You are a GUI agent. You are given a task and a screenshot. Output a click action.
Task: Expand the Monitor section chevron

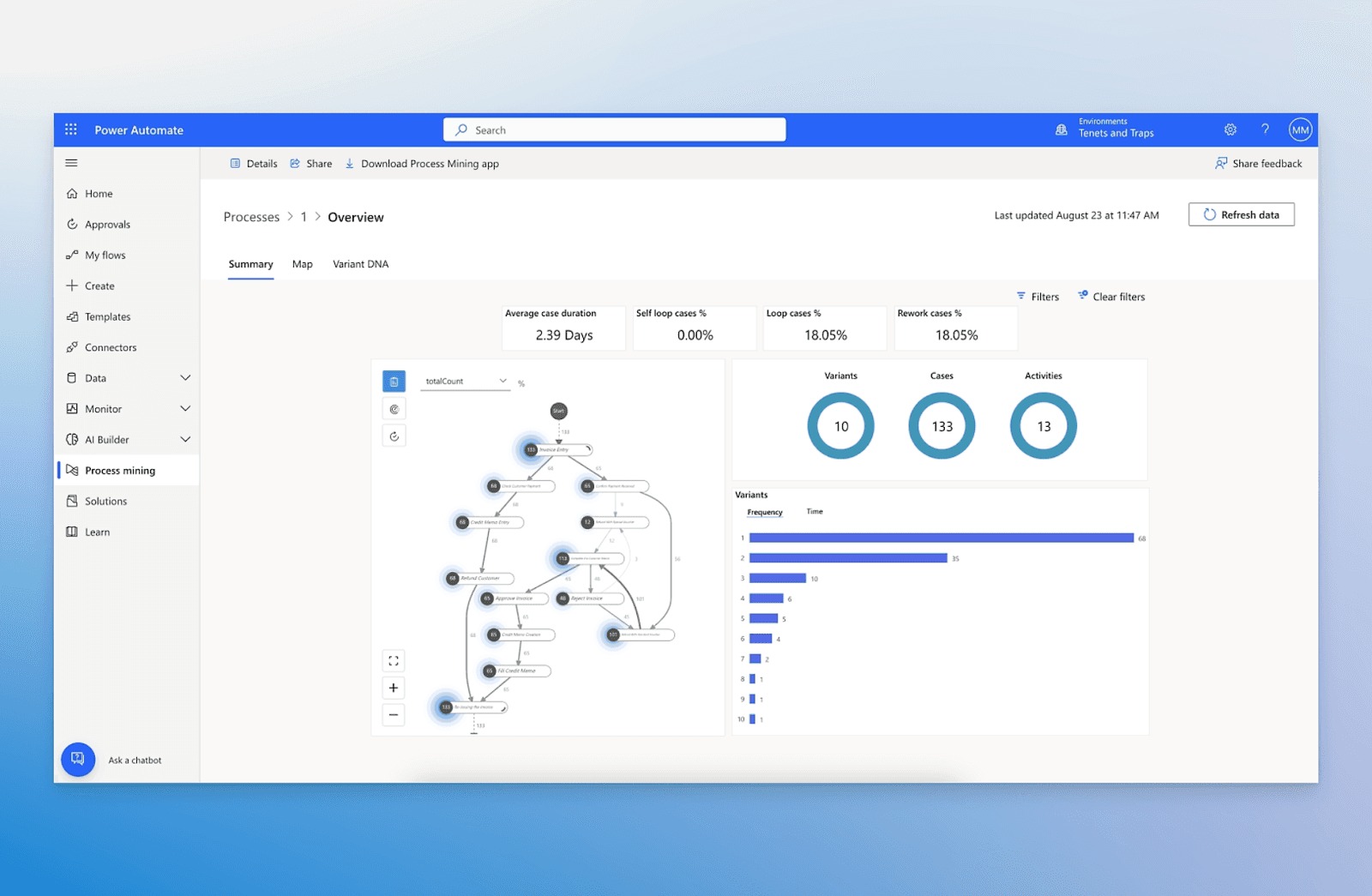(x=185, y=408)
